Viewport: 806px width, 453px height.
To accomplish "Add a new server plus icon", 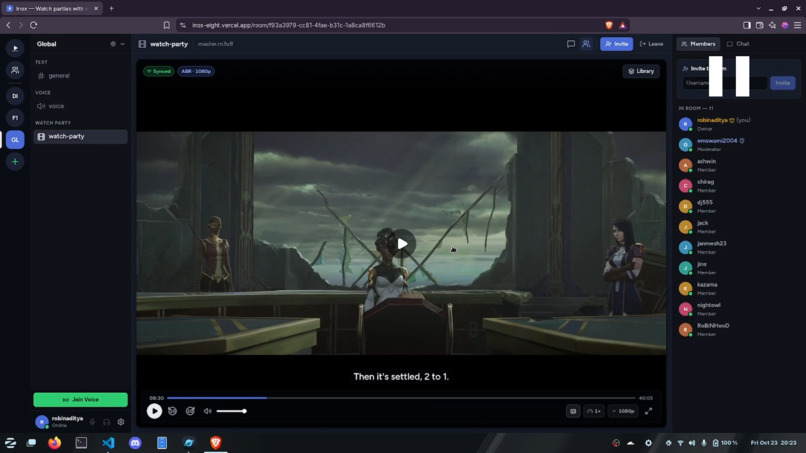I will tap(15, 161).
